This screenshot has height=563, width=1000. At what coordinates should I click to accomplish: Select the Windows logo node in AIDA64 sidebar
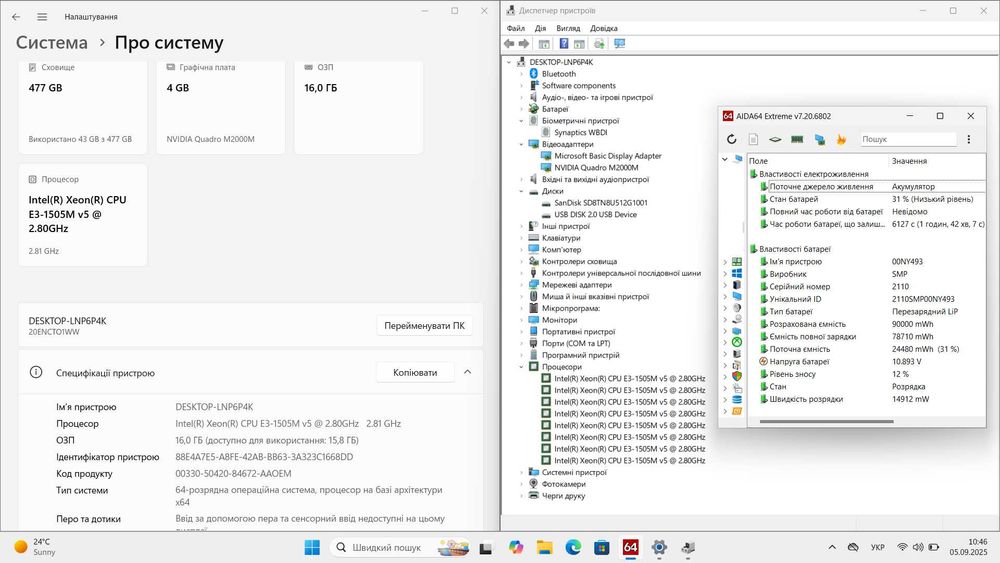pyautogui.click(x=737, y=274)
